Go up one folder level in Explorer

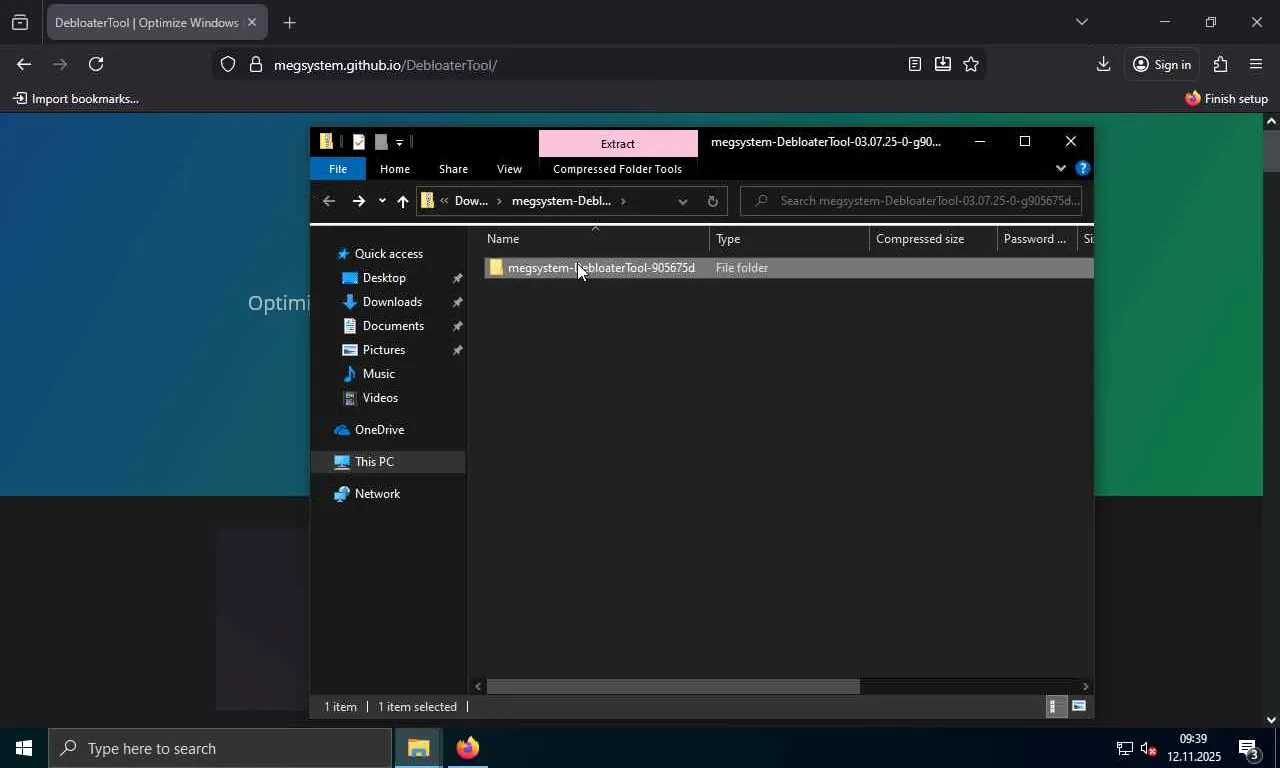point(402,201)
